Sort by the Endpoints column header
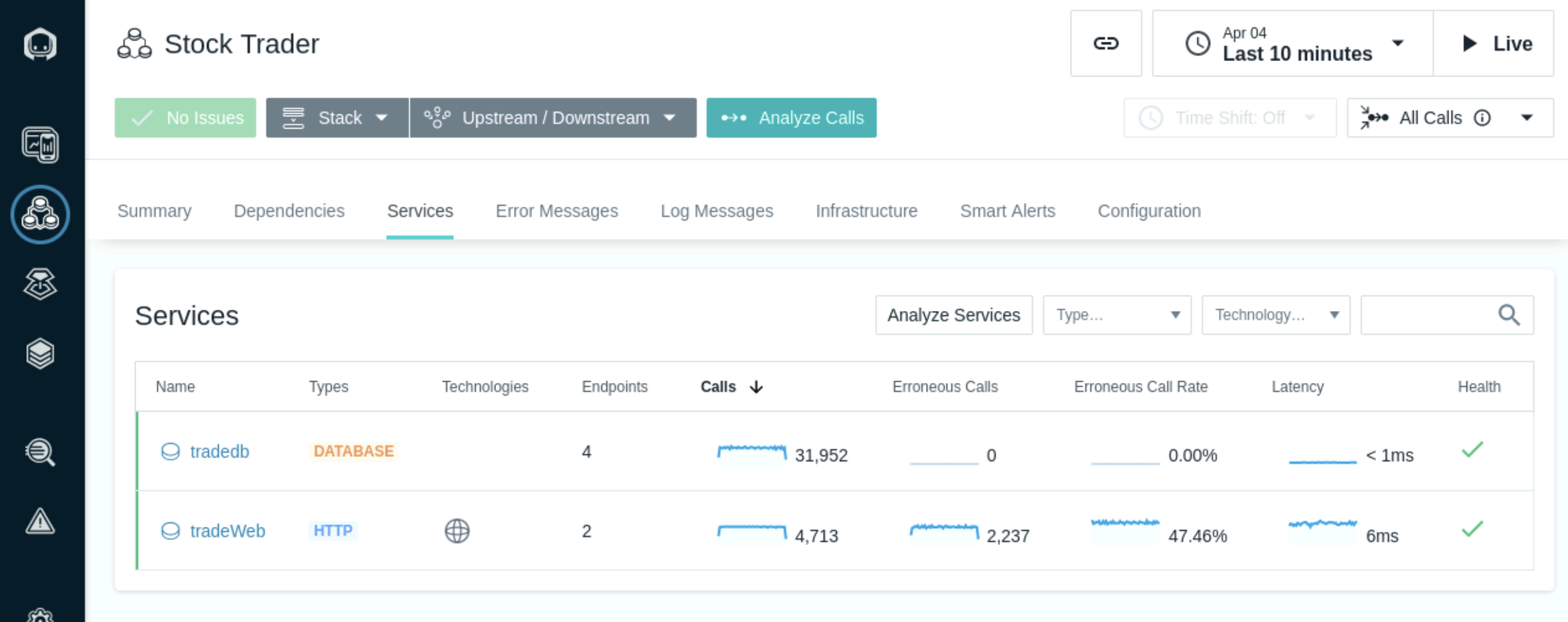 point(614,387)
